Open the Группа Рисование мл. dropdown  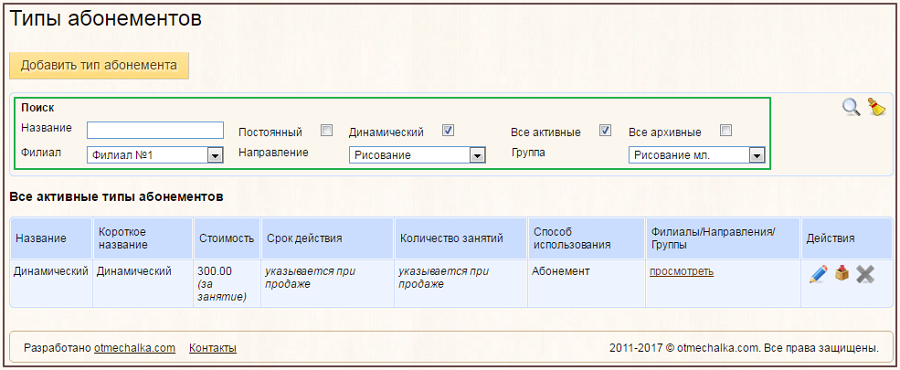[697, 155]
